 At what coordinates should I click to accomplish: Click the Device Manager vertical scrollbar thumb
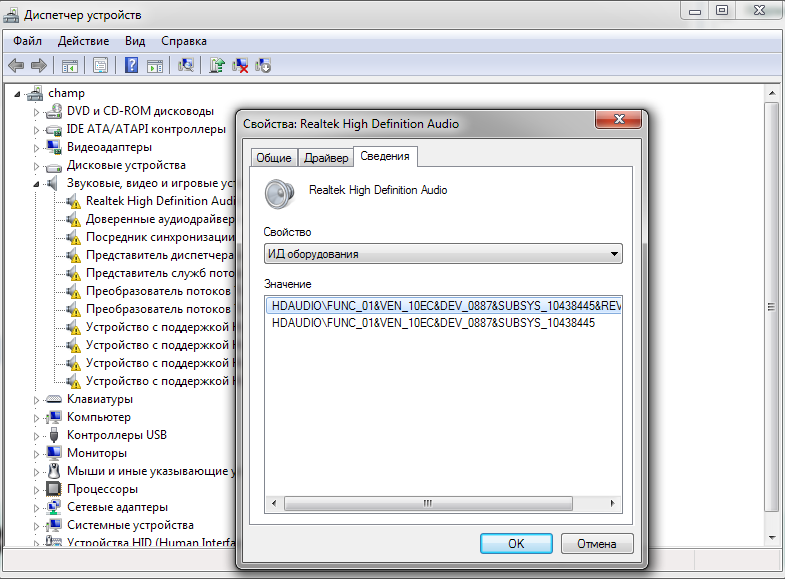[771, 307]
